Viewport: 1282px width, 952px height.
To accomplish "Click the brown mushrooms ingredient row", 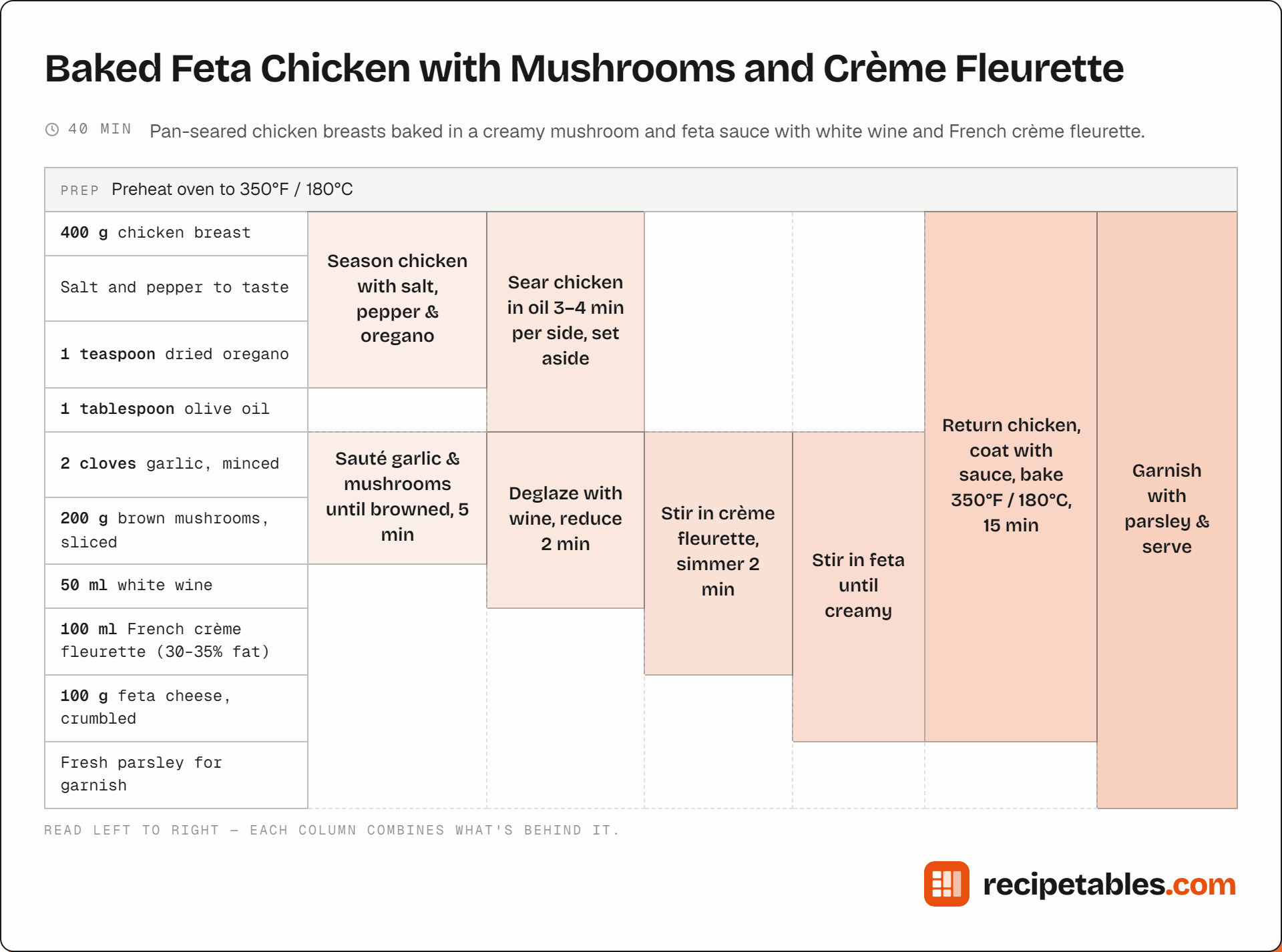I will pos(176,531).
